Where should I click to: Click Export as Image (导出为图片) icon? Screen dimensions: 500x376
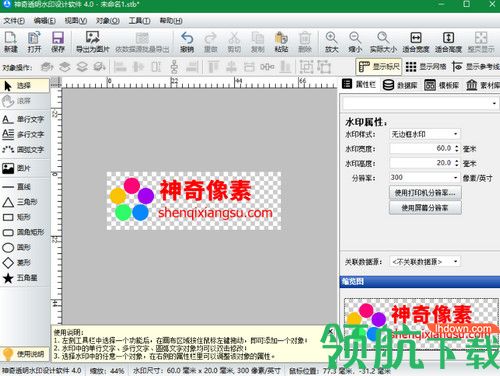[x=92, y=42]
